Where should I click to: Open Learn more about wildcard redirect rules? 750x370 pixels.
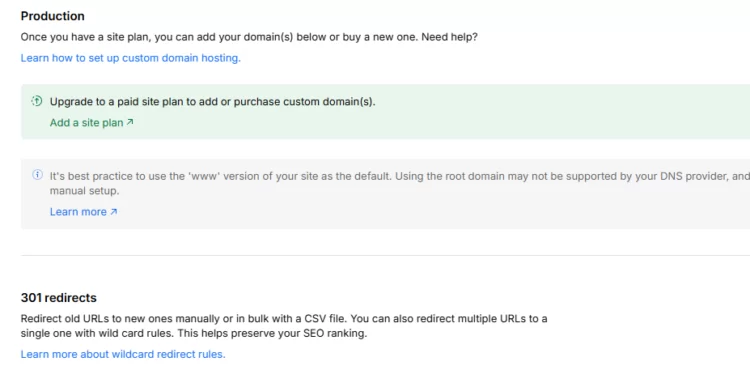point(123,354)
